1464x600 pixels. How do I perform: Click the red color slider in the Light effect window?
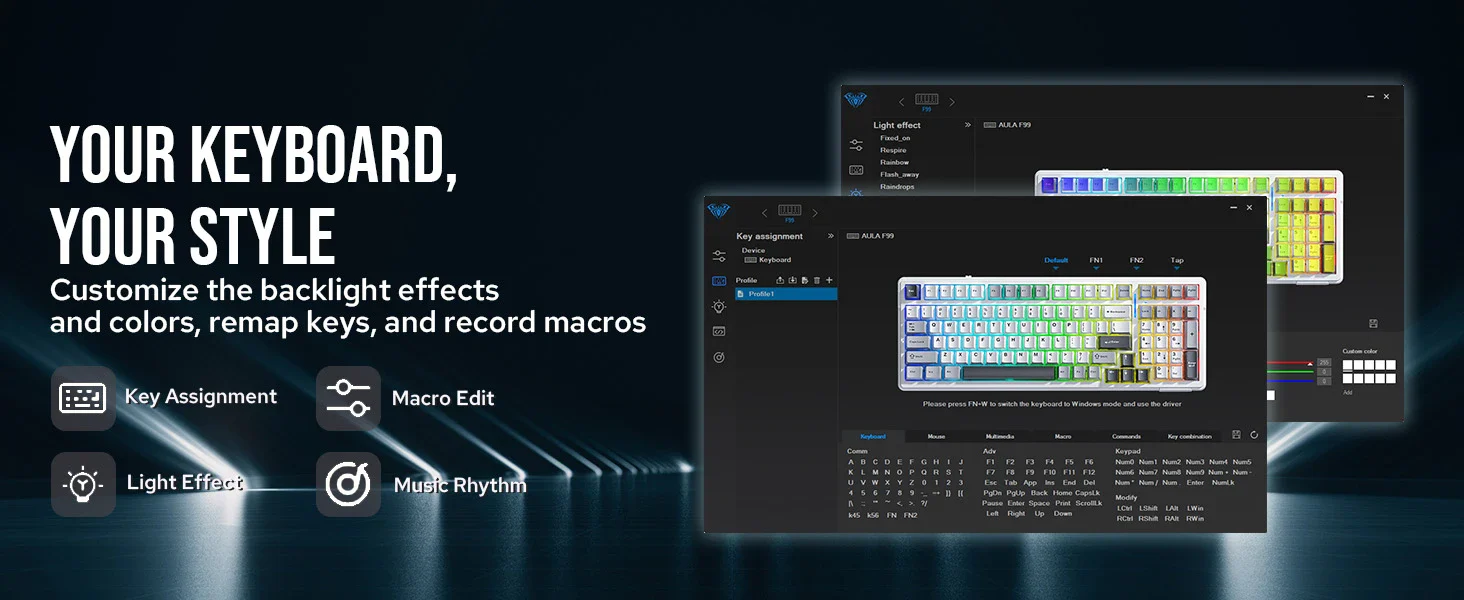click(x=1290, y=362)
